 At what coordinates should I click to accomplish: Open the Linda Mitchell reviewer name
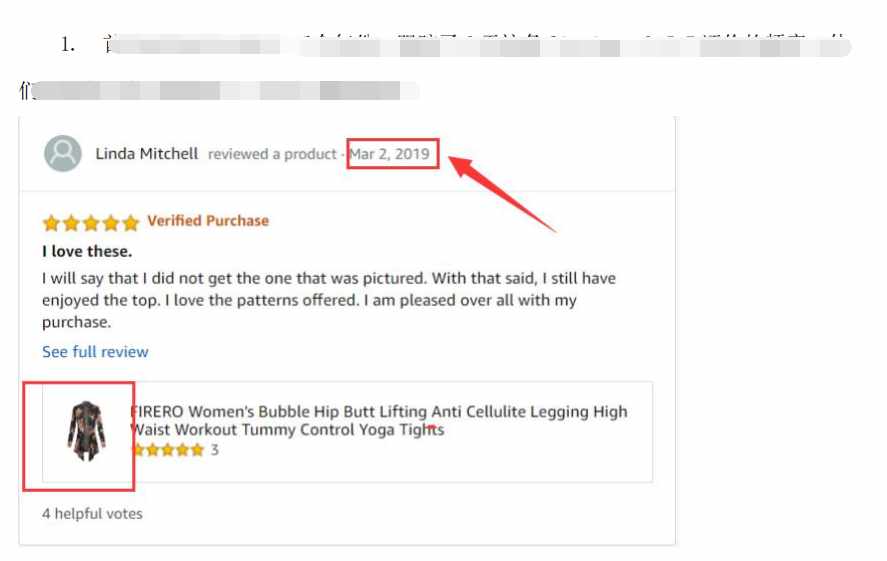tap(147, 154)
